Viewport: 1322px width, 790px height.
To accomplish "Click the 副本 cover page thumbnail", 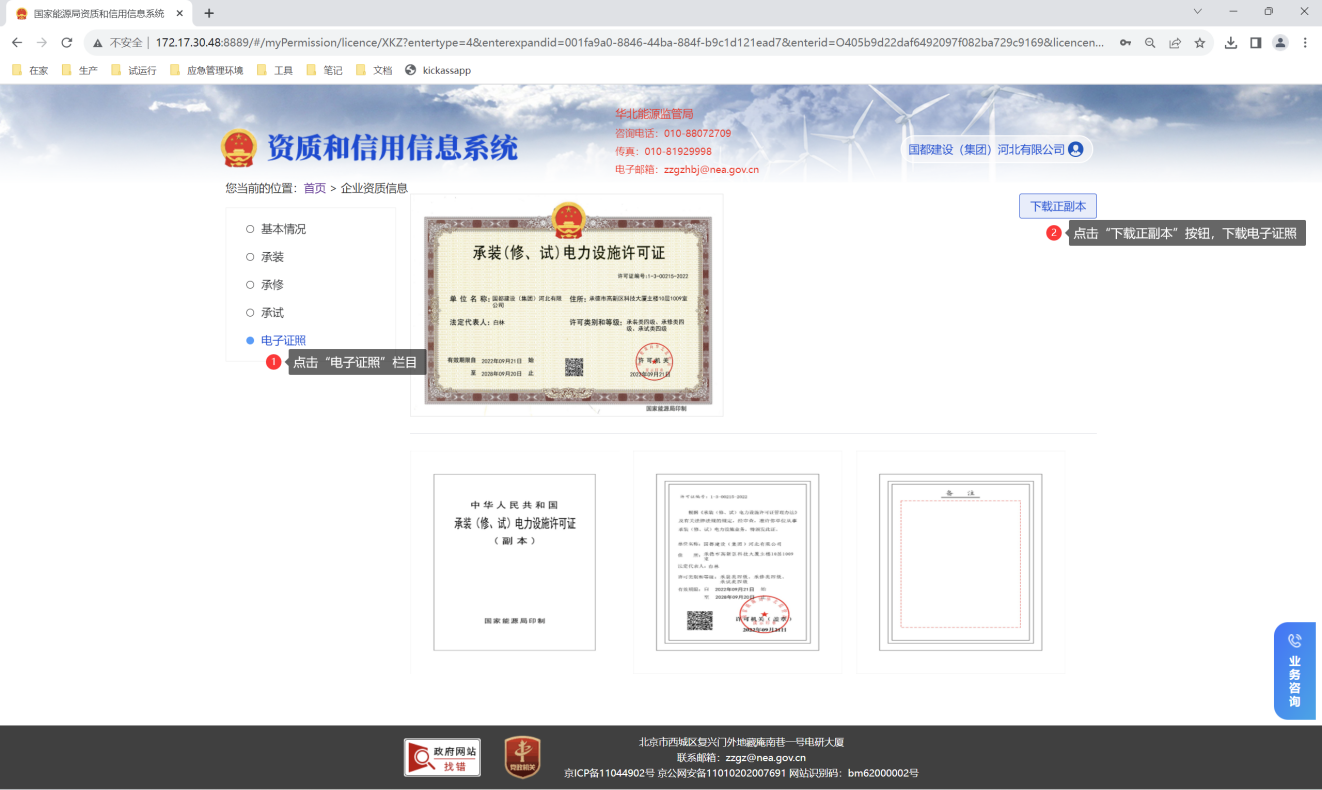I will tap(514, 562).
